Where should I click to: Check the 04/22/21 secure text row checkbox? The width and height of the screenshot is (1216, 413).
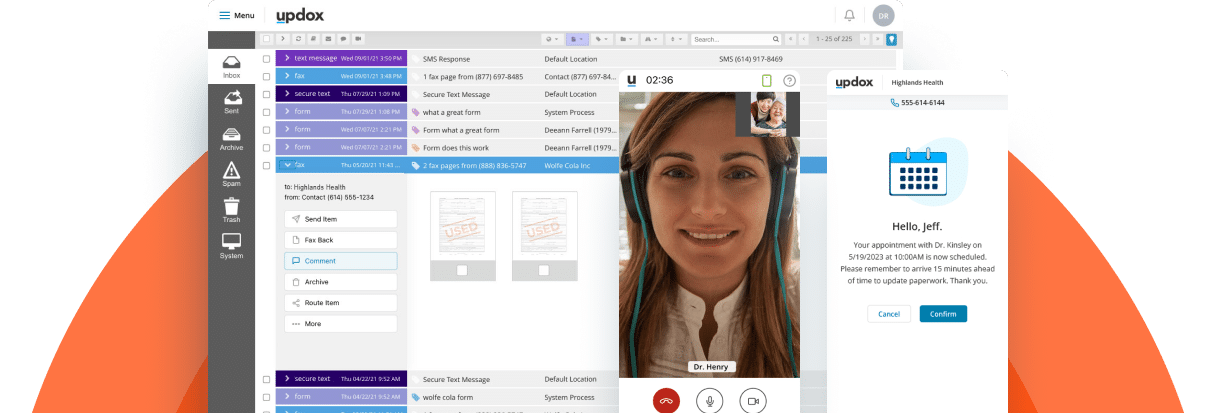pos(266,379)
